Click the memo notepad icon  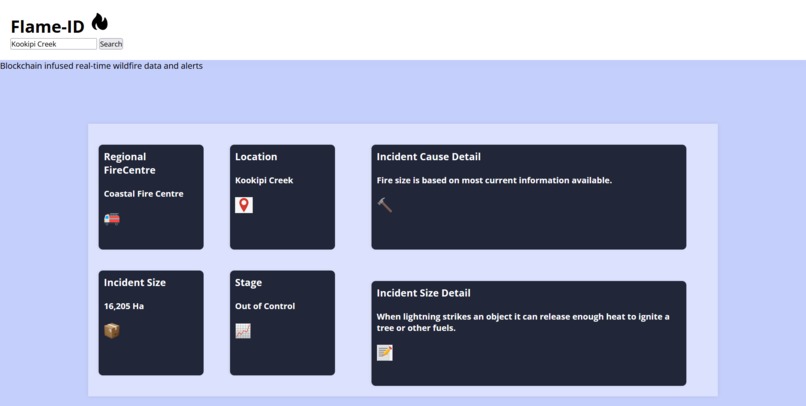pos(384,353)
